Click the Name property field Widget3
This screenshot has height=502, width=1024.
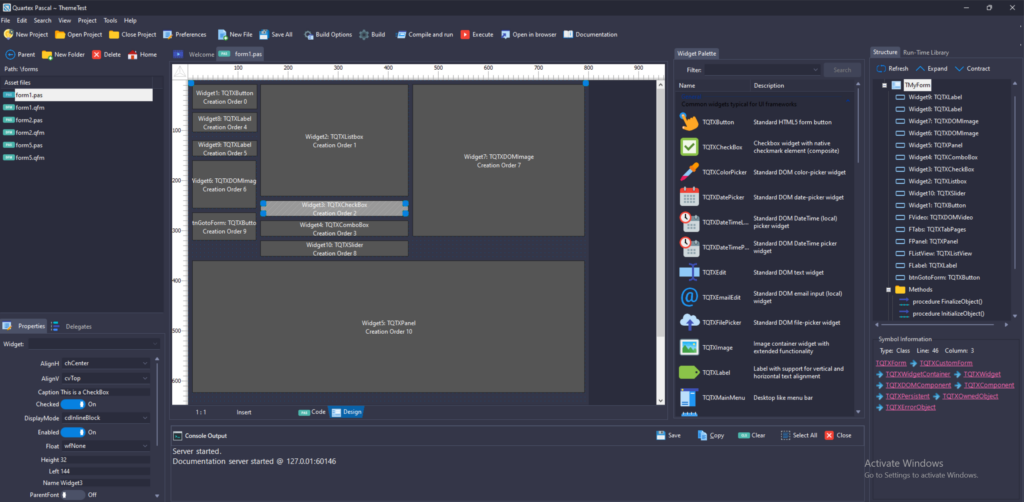(x=106, y=483)
